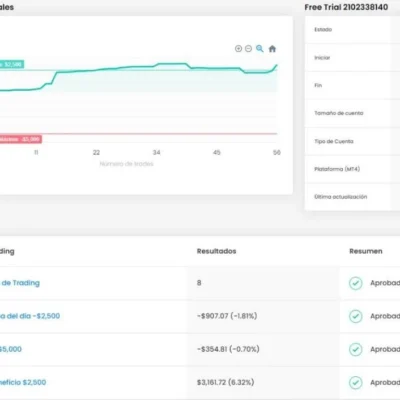Click the check icon in the -$907.07 row
The width and height of the screenshot is (400, 400).
(x=356, y=316)
